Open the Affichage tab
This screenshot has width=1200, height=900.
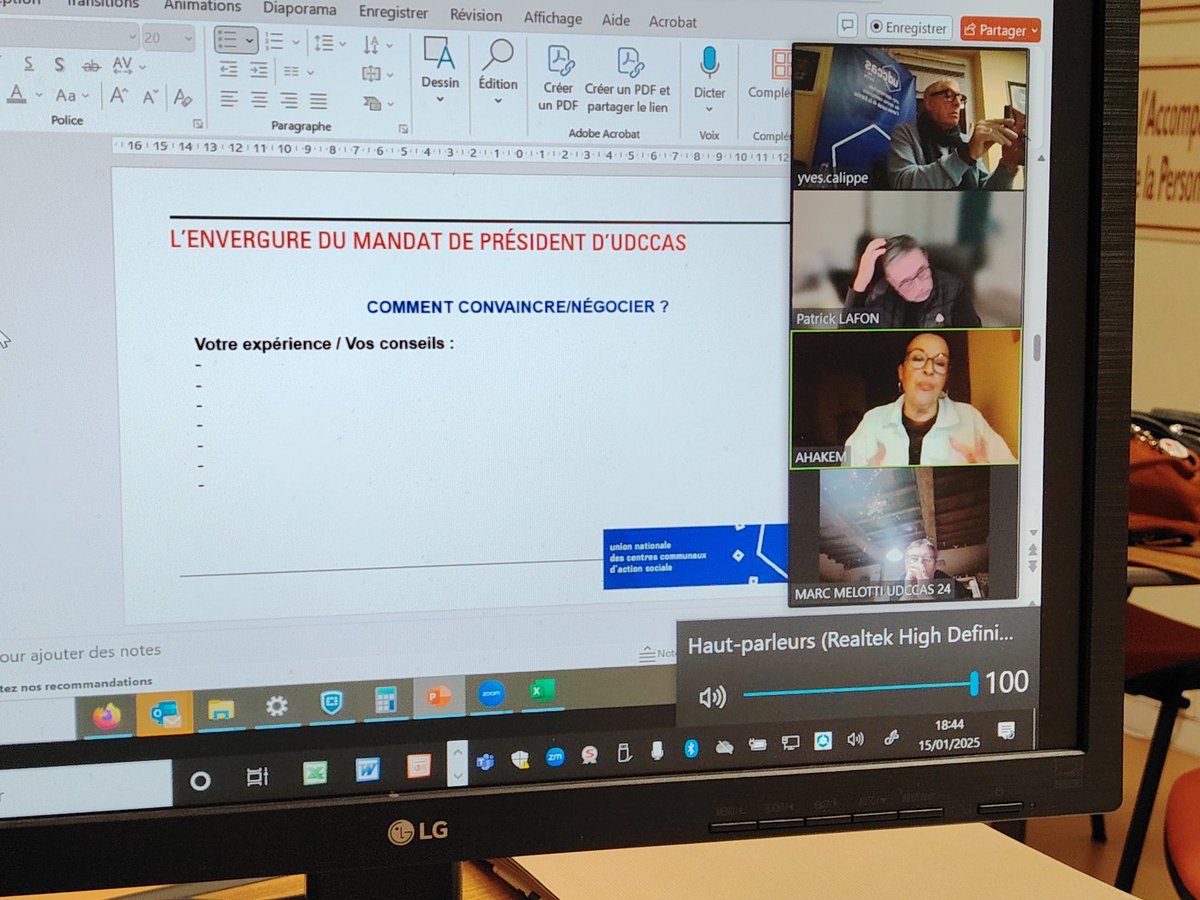pos(553,18)
